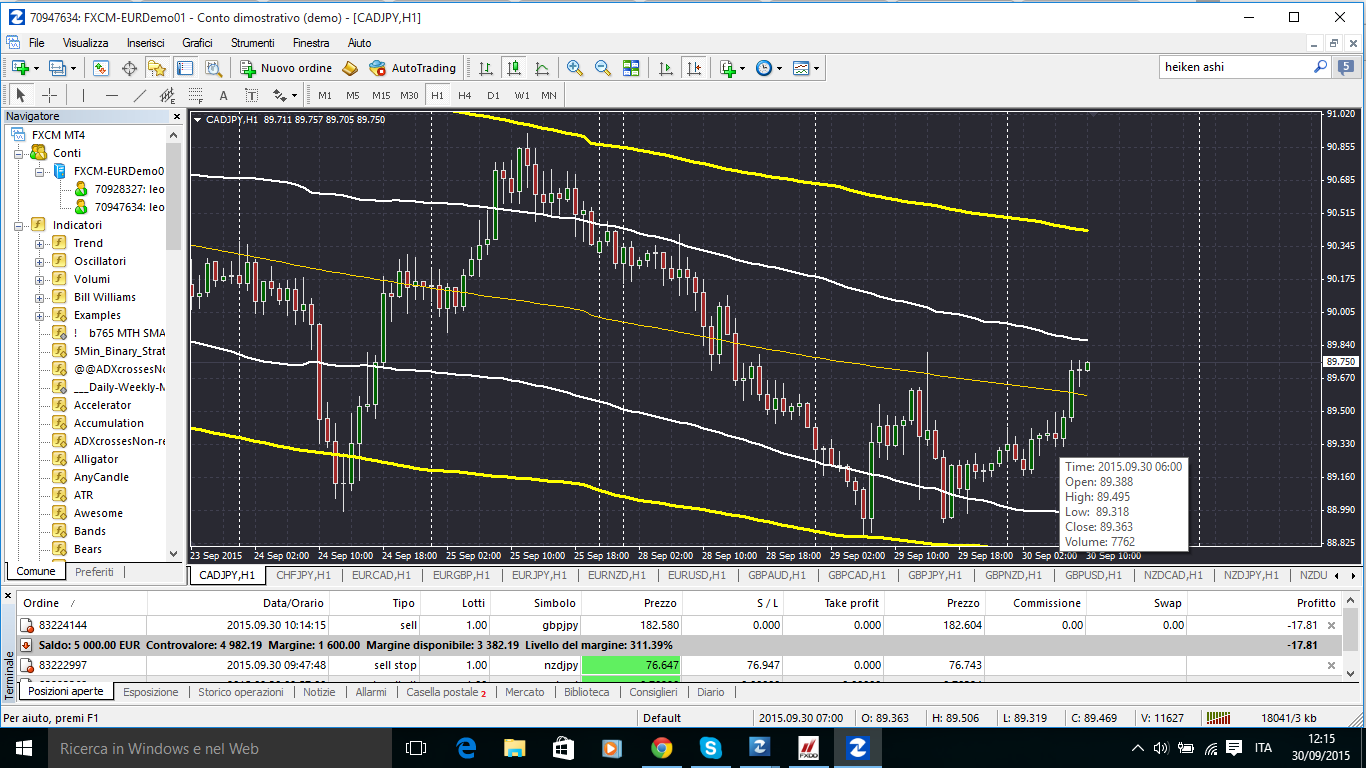Zoom out on the chart

pos(603,68)
